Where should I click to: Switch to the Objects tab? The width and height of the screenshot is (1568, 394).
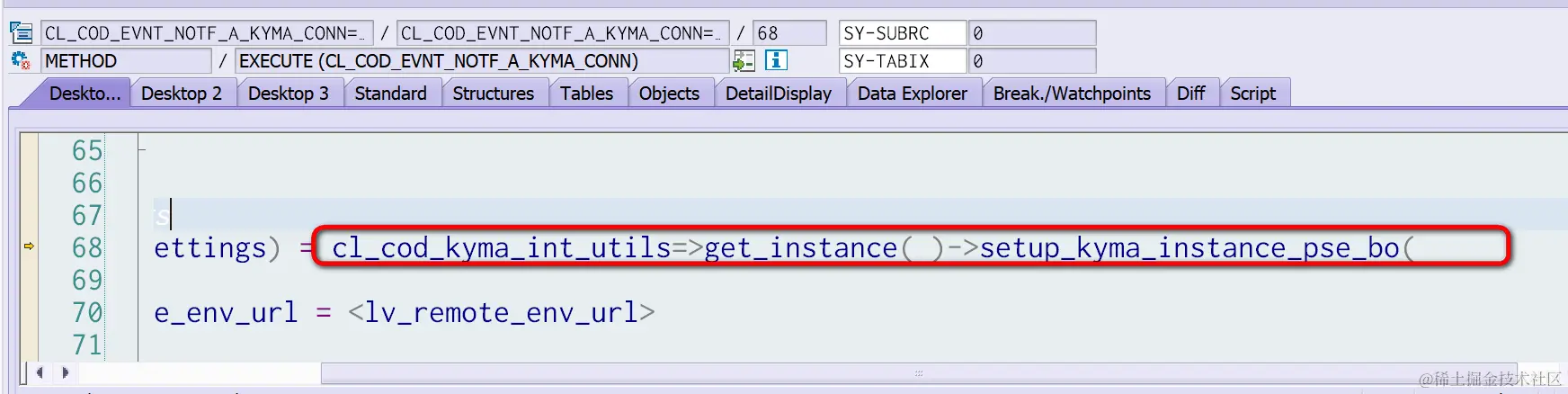point(669,94)
